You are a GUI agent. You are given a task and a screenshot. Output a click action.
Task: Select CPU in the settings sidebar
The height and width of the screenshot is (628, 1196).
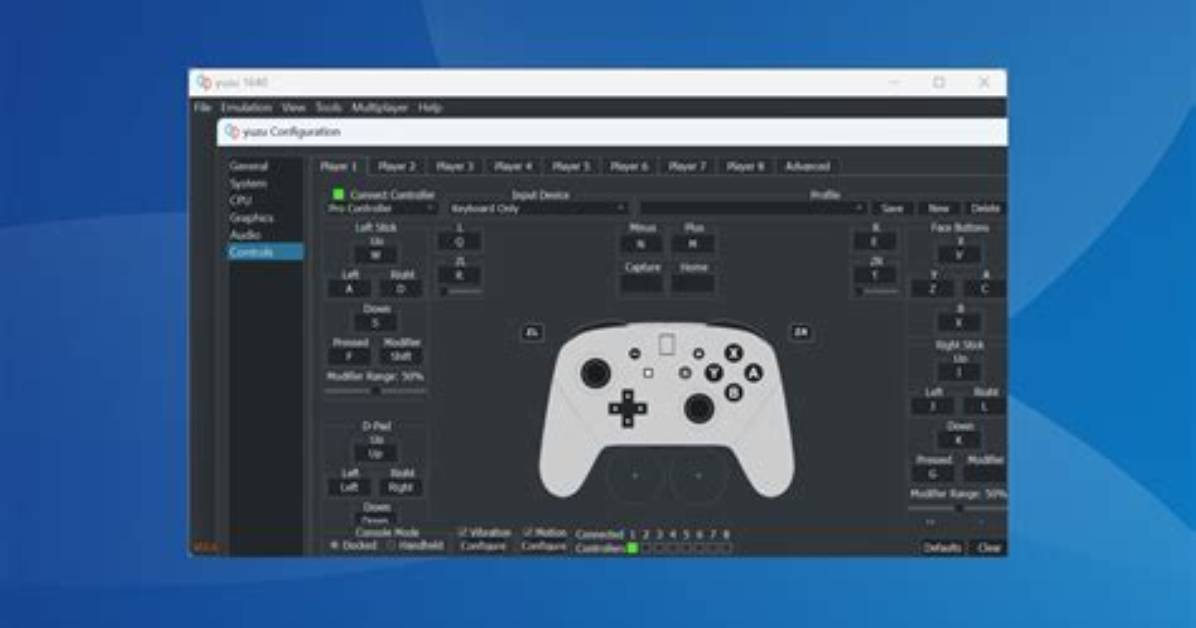pyautogui.click(x=265, y=201)
